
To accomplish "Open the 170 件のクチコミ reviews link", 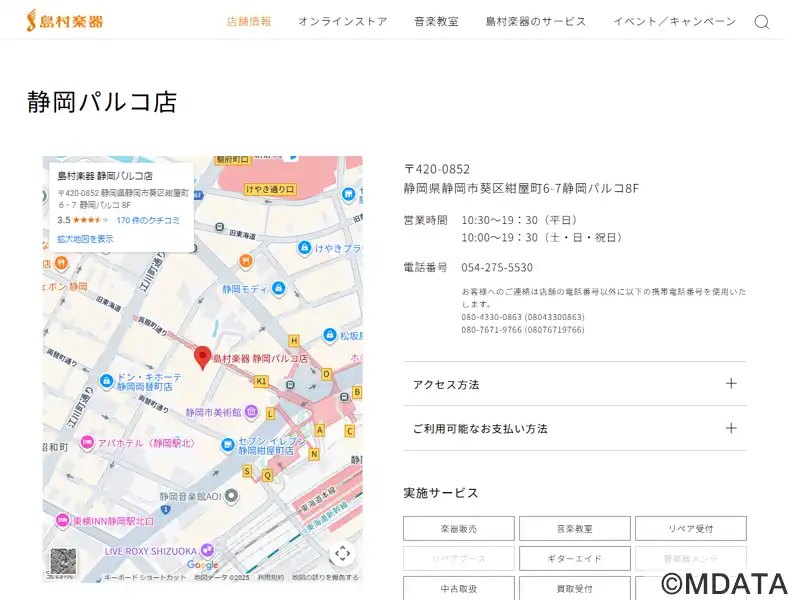I will [x=148, y=220].
